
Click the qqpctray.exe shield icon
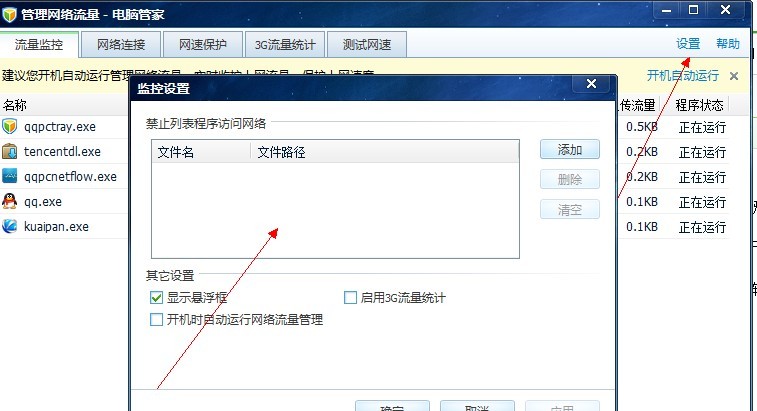point(10,127)
